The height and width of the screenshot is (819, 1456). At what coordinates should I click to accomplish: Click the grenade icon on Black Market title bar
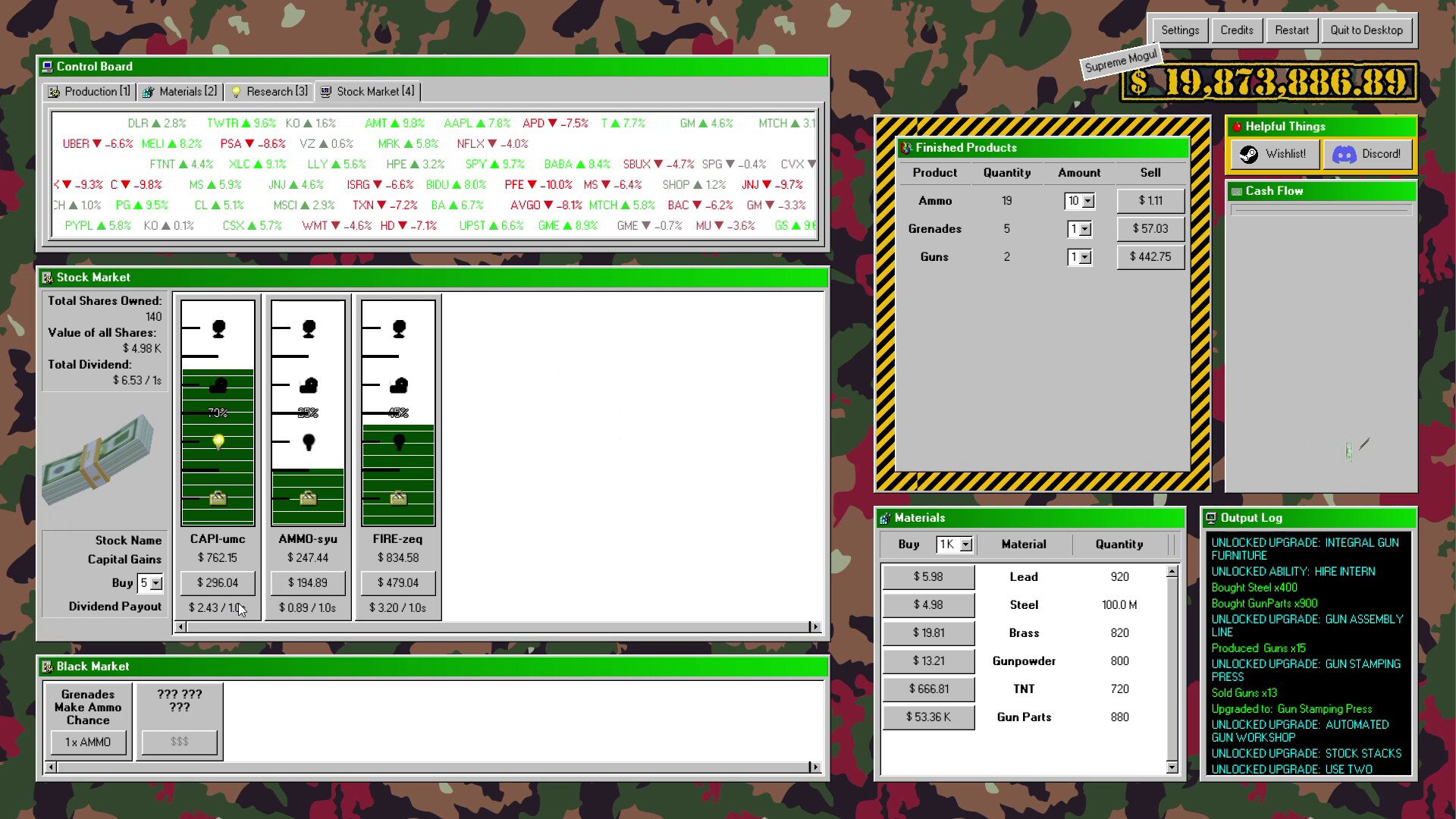coord(48,667)
